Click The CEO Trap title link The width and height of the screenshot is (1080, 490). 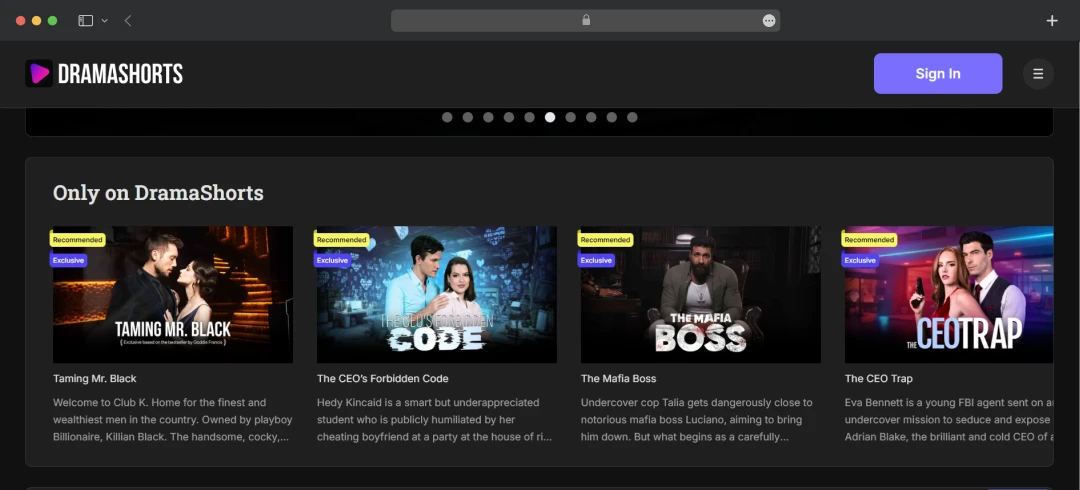click(878, 378)
